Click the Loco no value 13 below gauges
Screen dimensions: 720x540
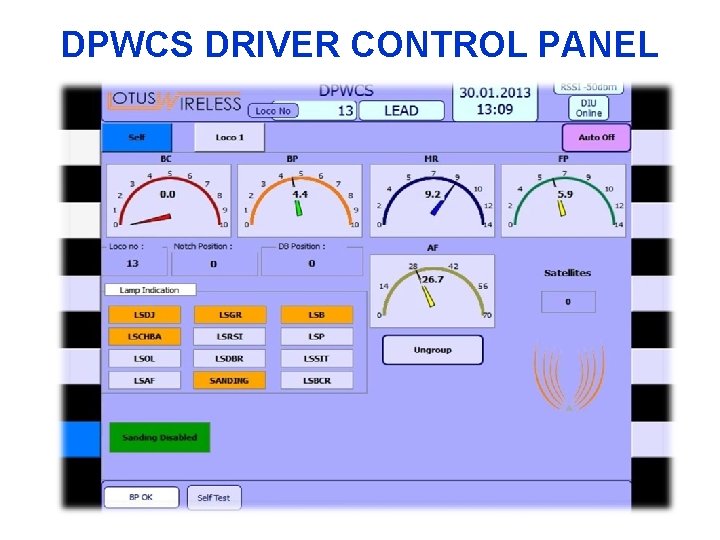coord(133,264)
